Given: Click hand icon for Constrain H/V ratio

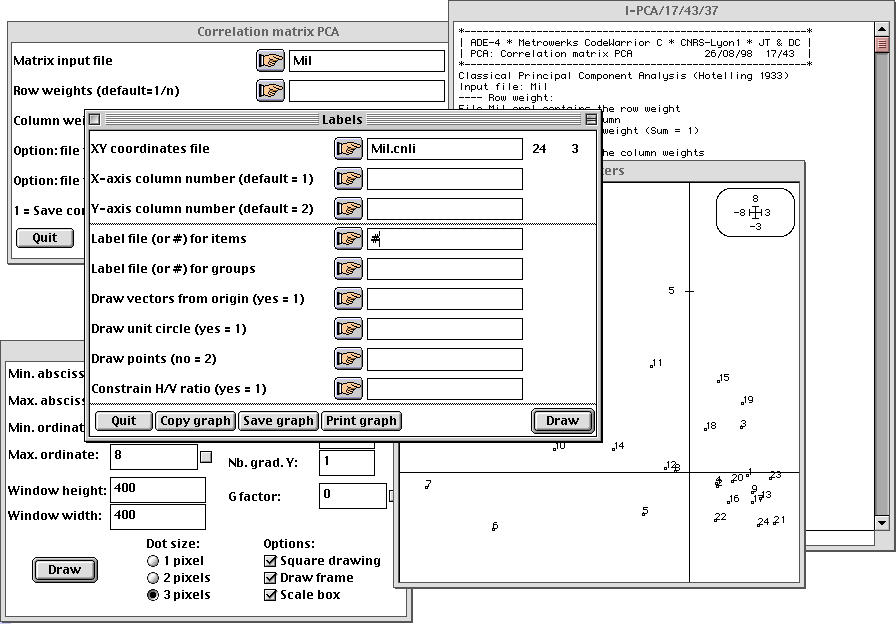Looking at the screenshot, I should click(x=347, y=389).
